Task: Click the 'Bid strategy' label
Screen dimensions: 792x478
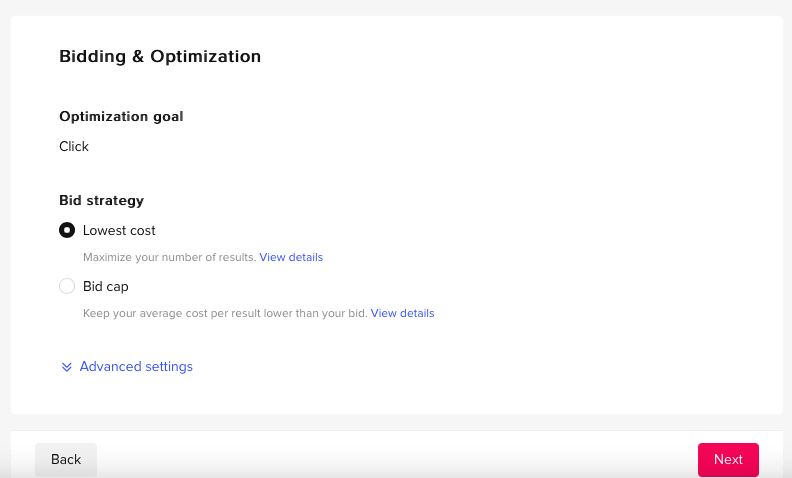Action: tap(102, 201)
